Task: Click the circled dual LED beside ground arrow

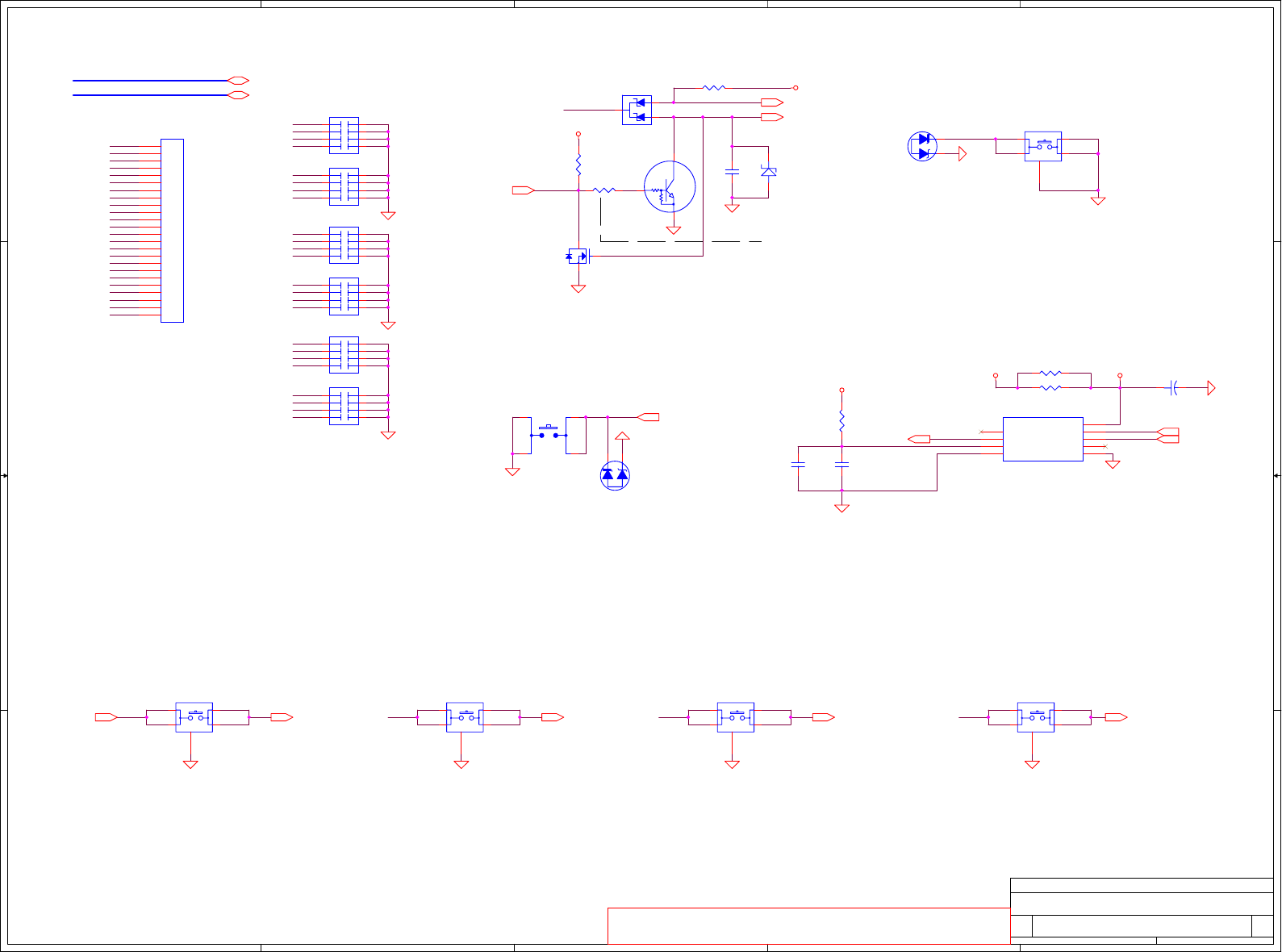Action: (x=922, y=146)
